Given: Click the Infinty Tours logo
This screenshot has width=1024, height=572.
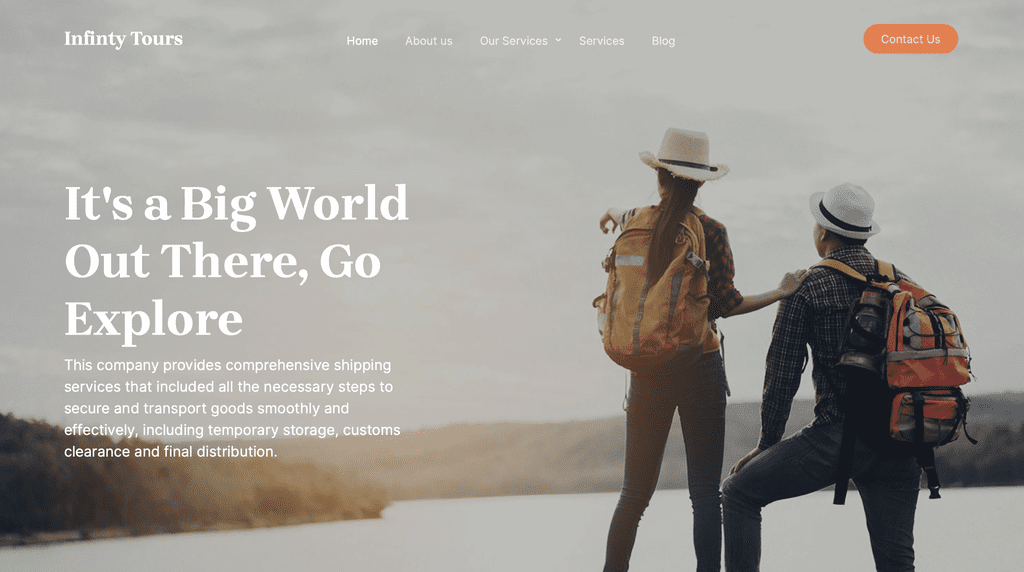Looking at the screenshot, I should pos(123,39).
